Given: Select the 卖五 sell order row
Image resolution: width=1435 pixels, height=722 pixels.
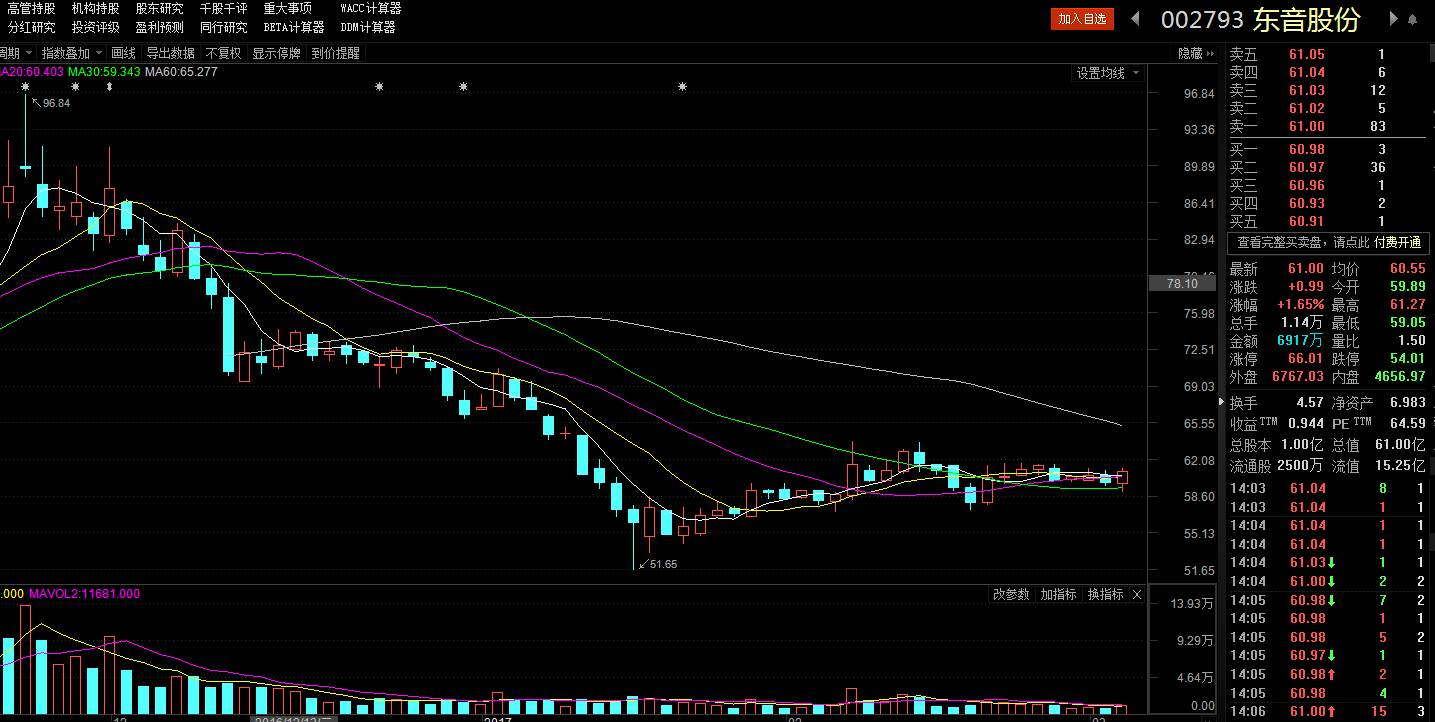Looking at the screenshot, I should 1328,55.
